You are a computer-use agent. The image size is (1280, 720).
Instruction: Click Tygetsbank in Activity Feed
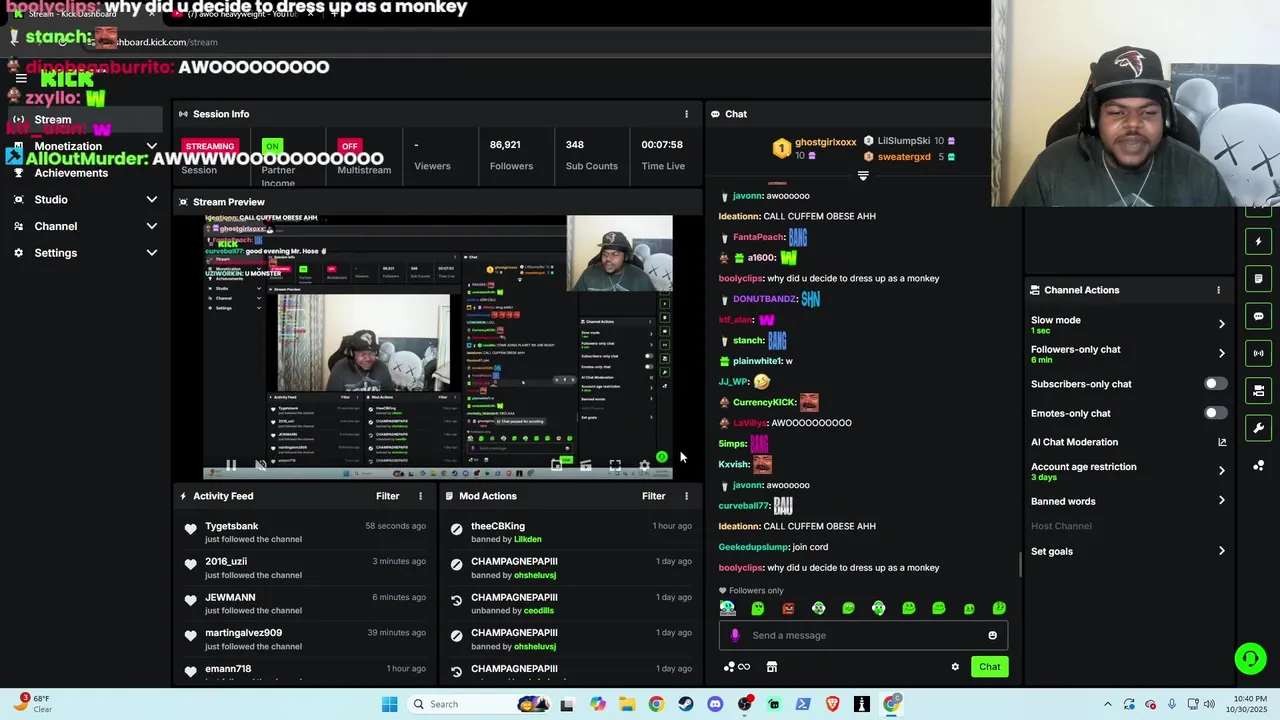point(231,526)
